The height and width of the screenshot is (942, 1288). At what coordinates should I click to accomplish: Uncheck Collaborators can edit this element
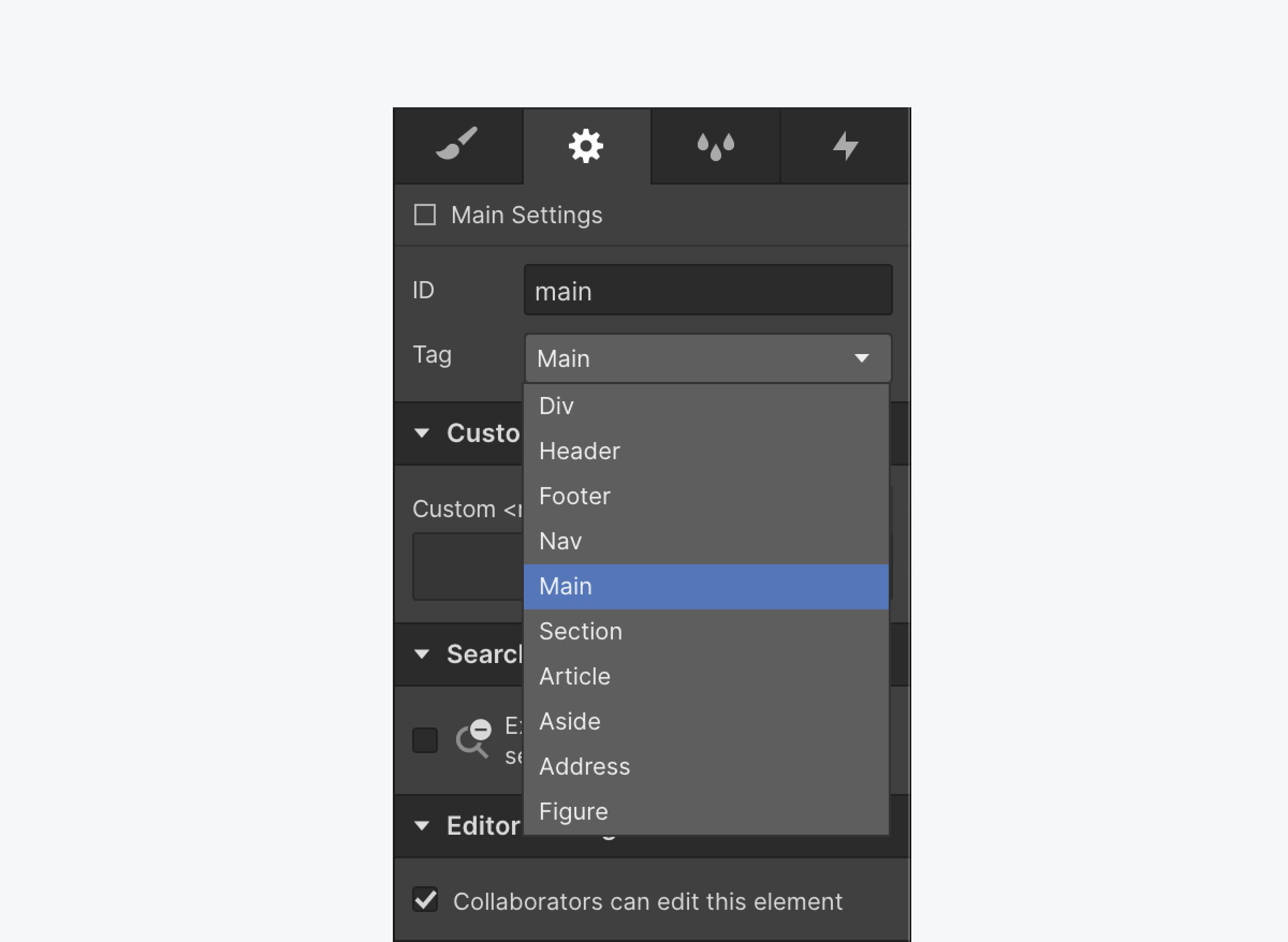coord(426,900)
